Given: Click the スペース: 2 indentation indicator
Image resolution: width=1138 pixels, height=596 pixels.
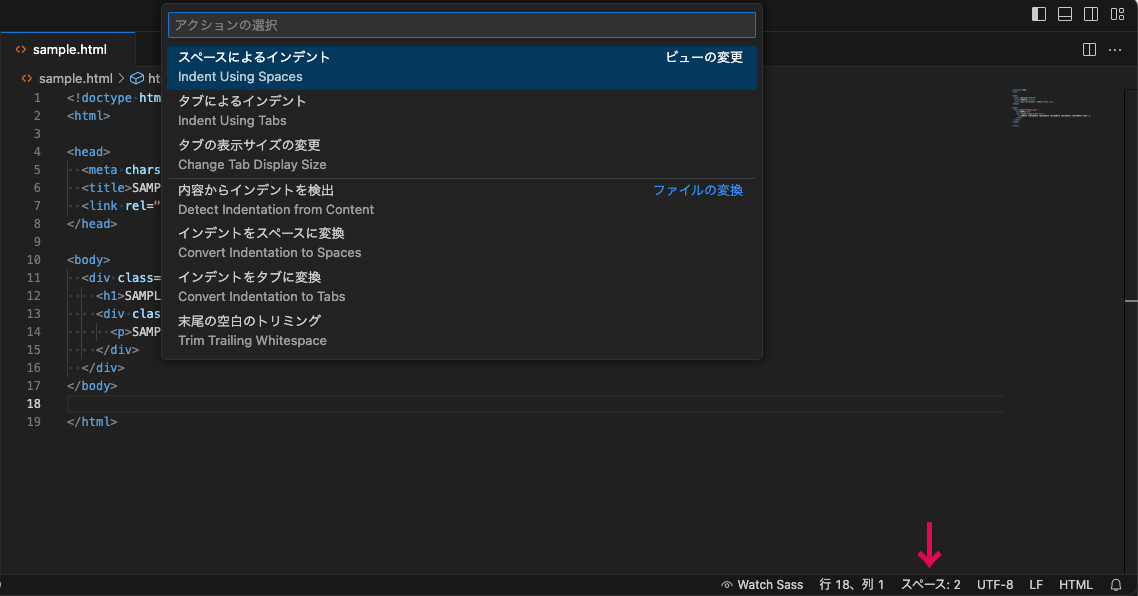Looking at the screenshot, I should [x=930, y=584].
